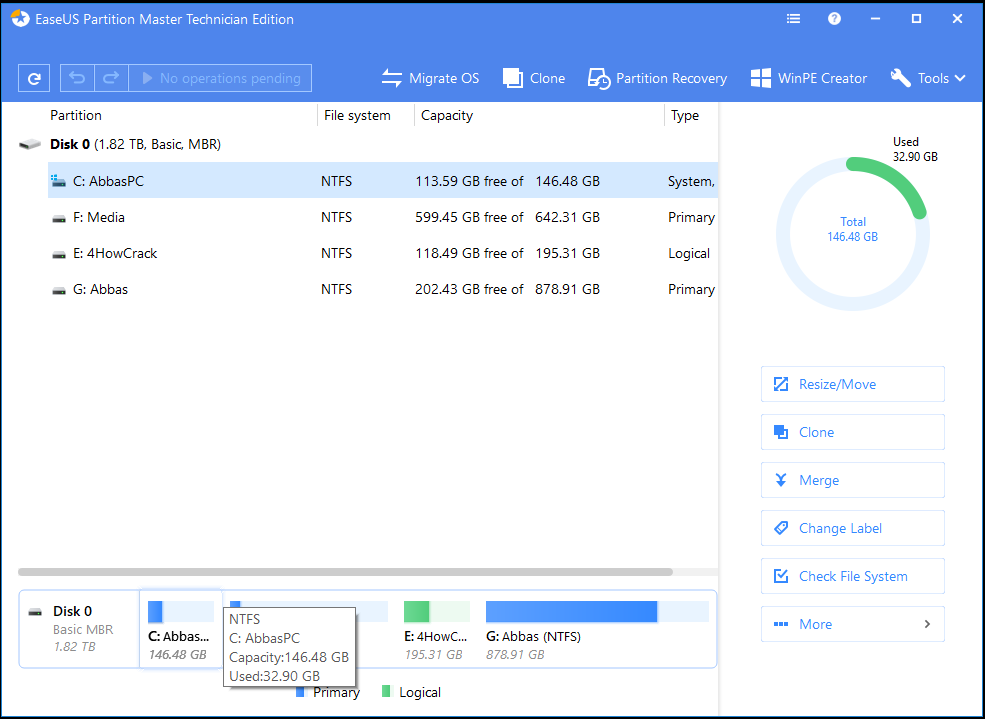Select the C: AbbasPC partition row

coord(383,181)
